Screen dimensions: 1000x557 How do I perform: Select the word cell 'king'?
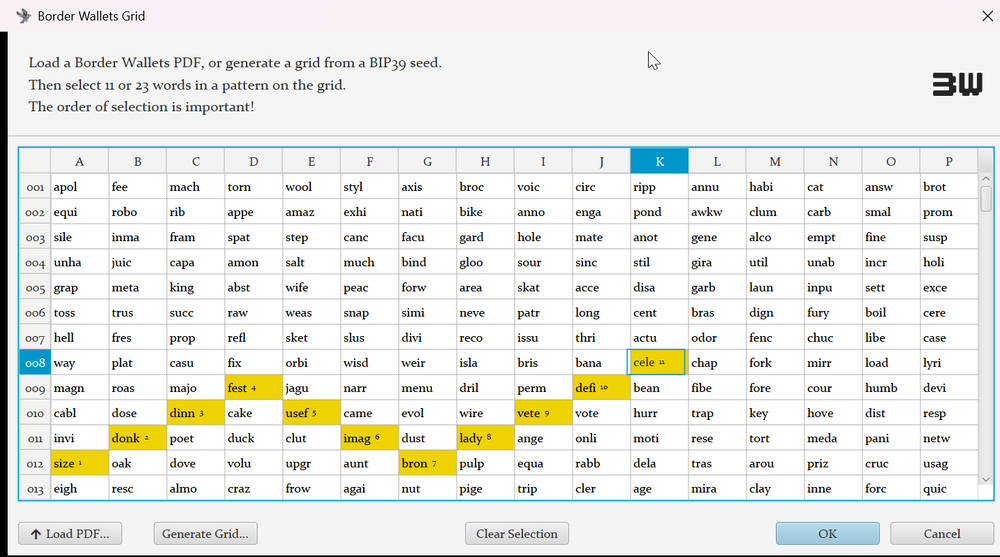196,288
